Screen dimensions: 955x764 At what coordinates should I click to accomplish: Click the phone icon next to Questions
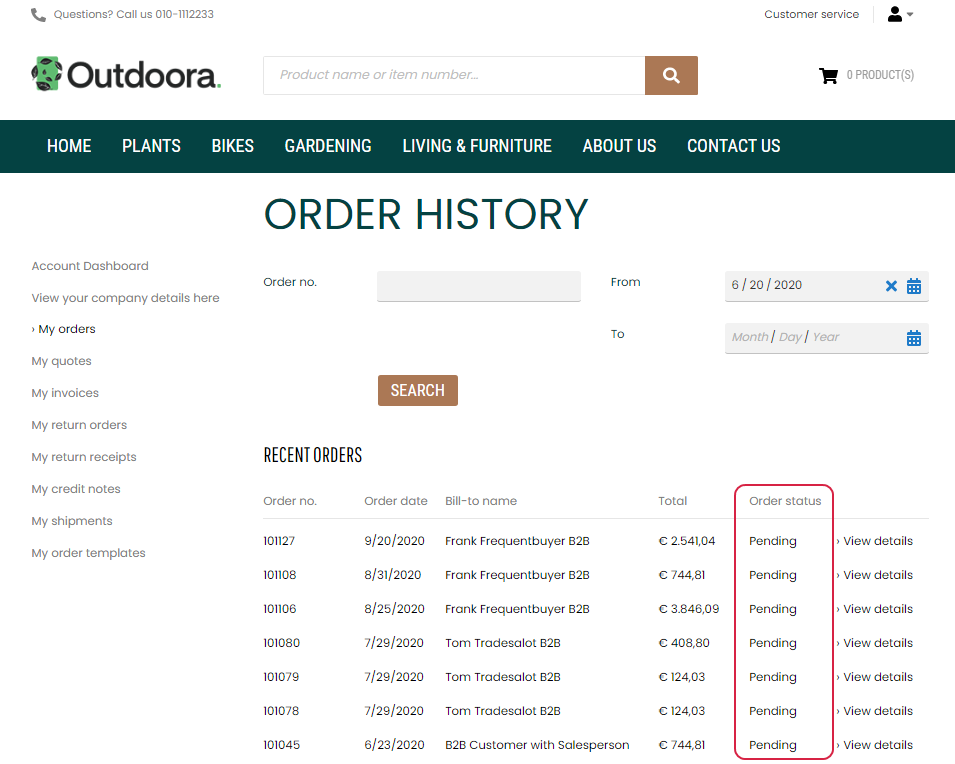point(38,15)
